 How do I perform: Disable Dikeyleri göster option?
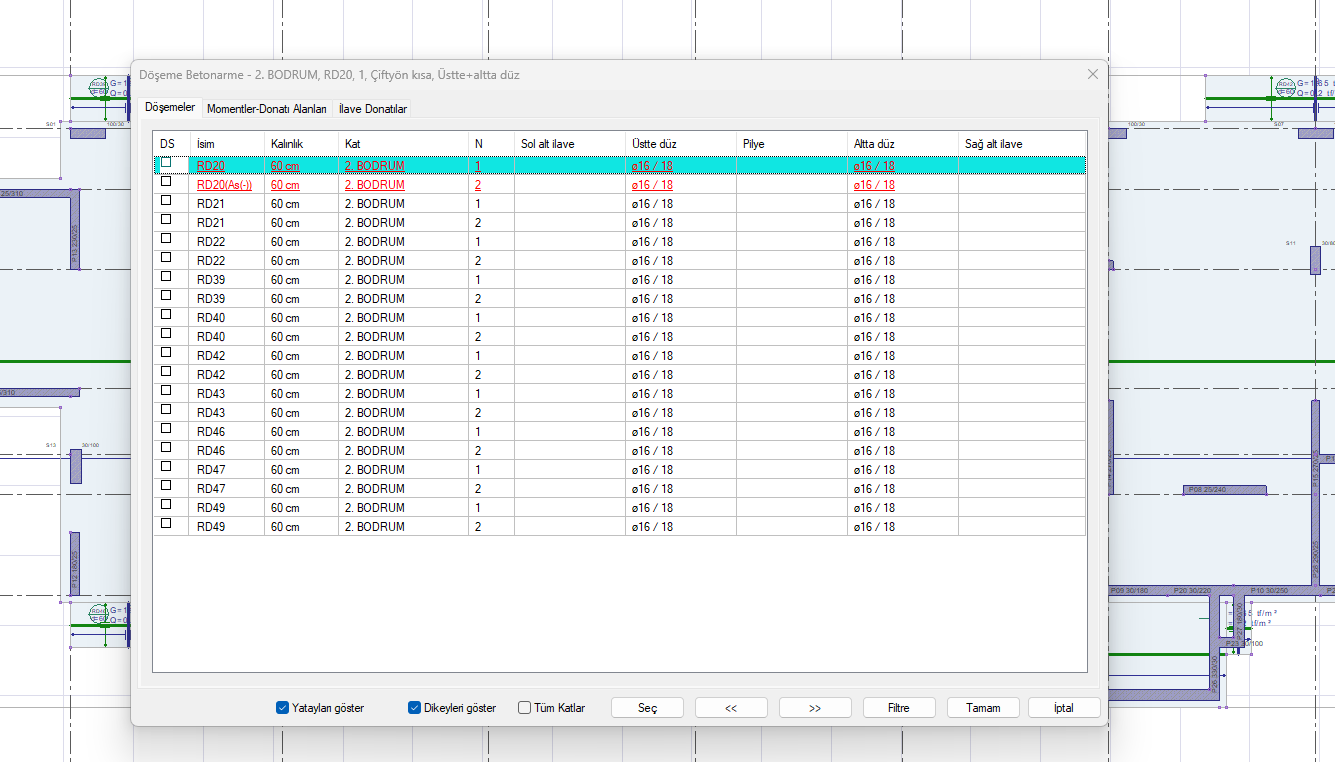click(x=414, y=708)
